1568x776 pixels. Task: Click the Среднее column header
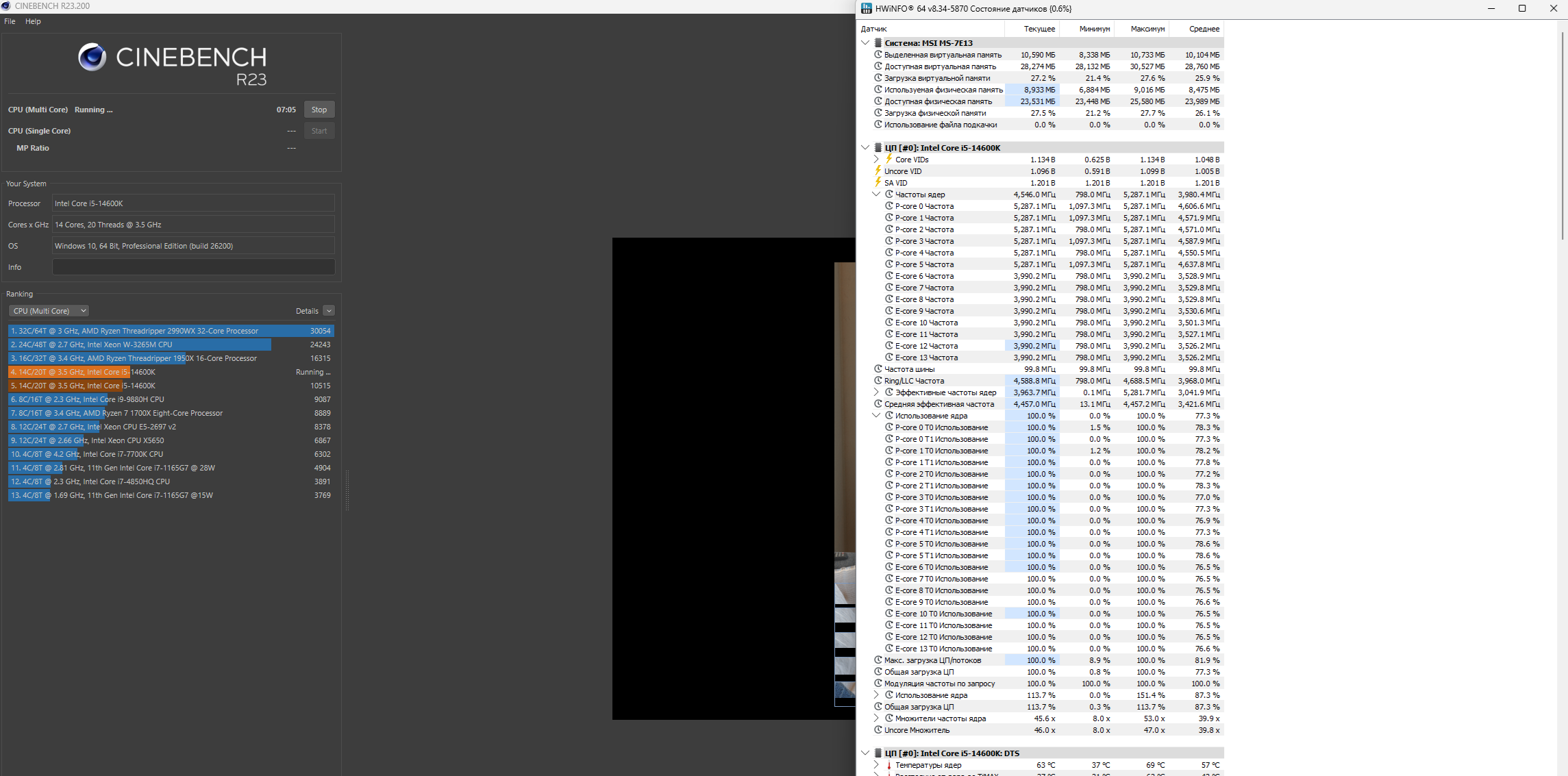coord(1196,29)
